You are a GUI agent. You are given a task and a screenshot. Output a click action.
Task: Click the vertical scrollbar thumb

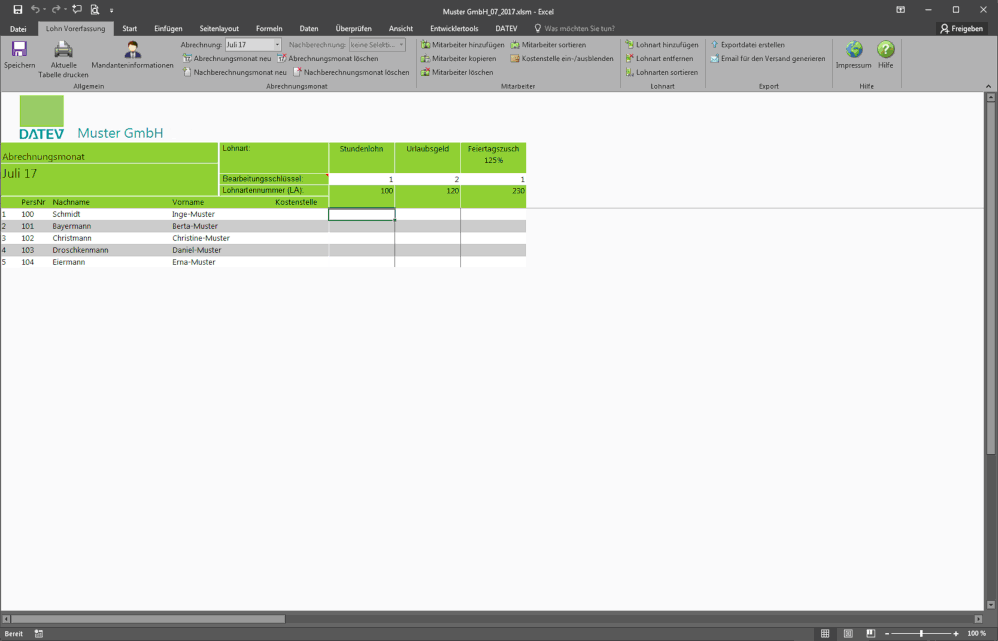point(990,278)
